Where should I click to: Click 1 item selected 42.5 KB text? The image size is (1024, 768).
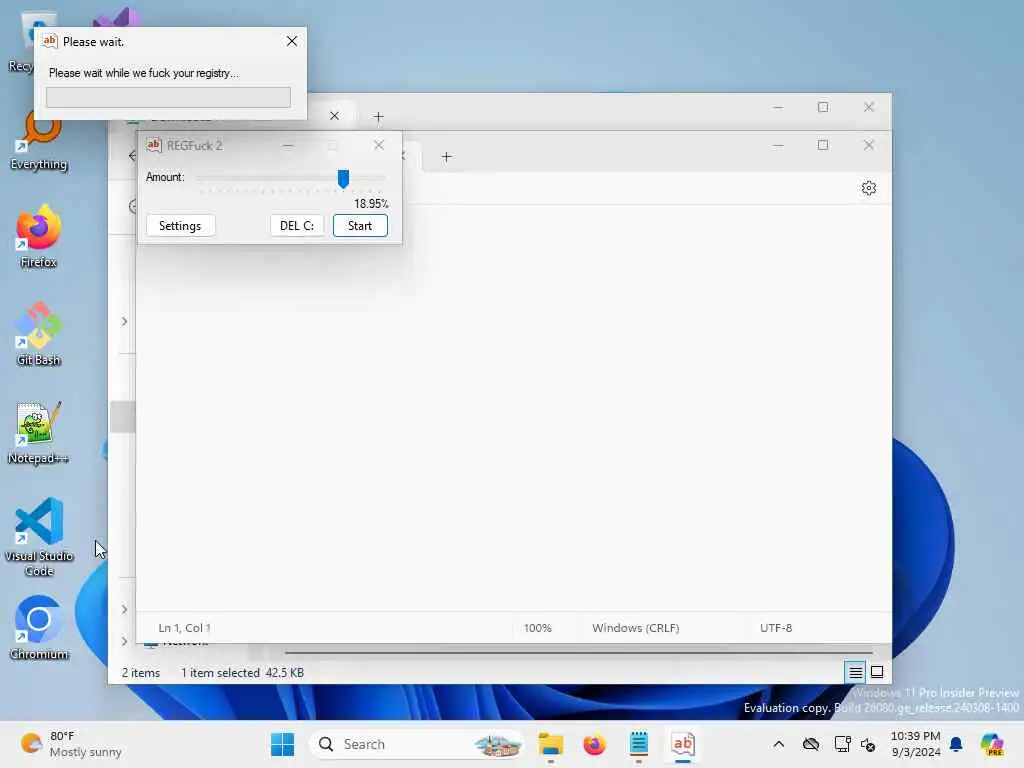tap(242, 673)
